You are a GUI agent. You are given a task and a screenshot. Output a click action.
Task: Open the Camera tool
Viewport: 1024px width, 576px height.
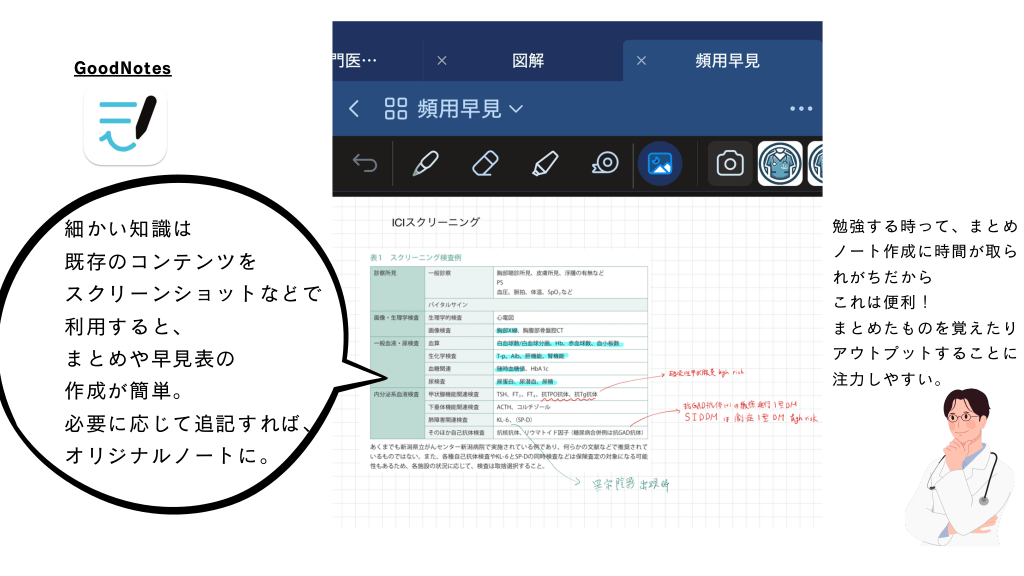point(730,164)
